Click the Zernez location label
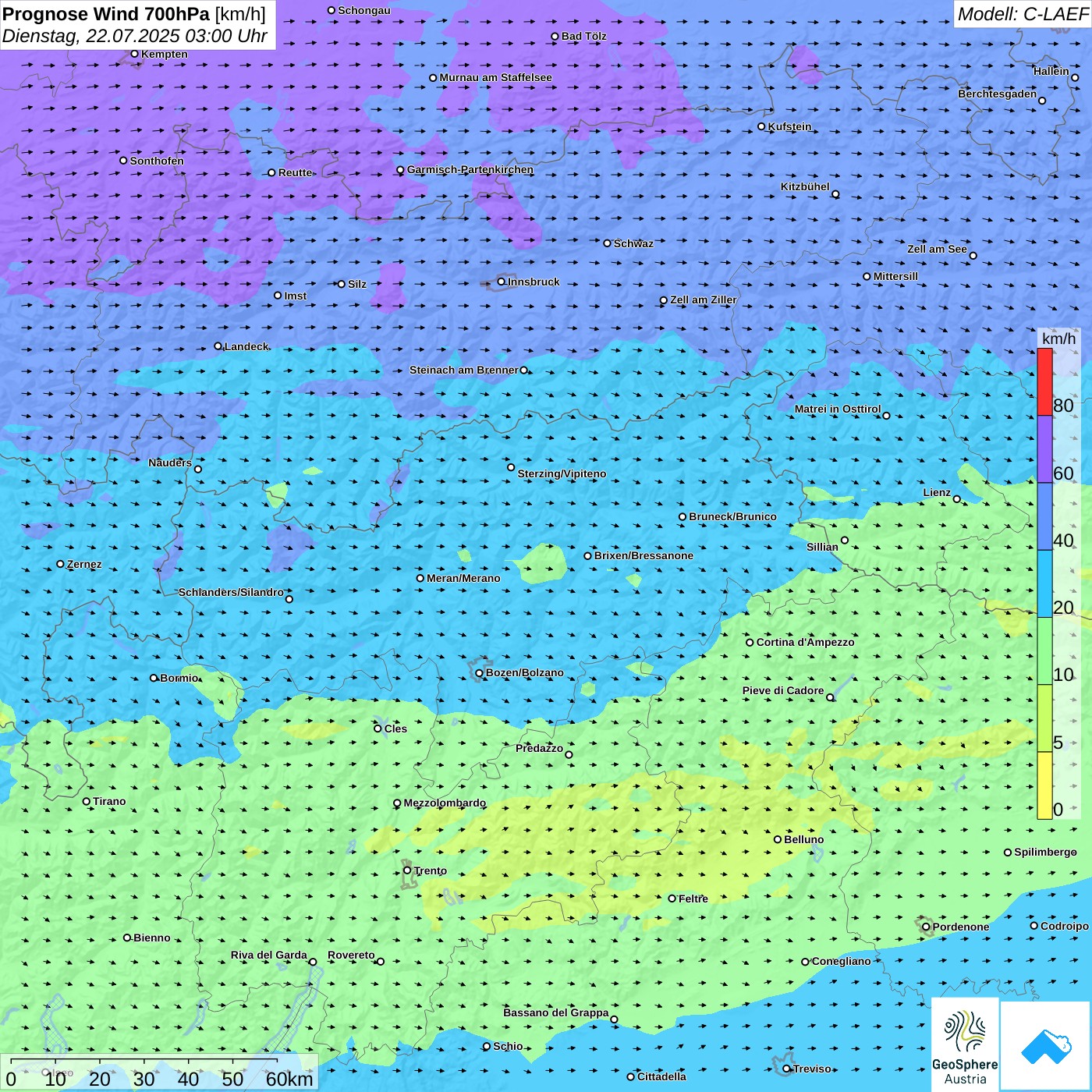This screenshot has height=1092, width=1092. pyautogui.click(x=84, y=564)
